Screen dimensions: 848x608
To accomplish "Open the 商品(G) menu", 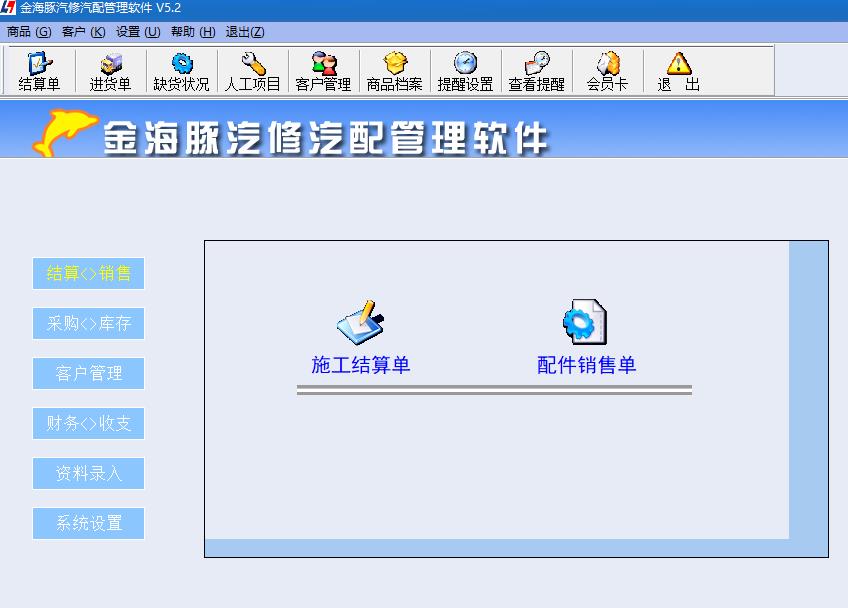I will [29, 32].
